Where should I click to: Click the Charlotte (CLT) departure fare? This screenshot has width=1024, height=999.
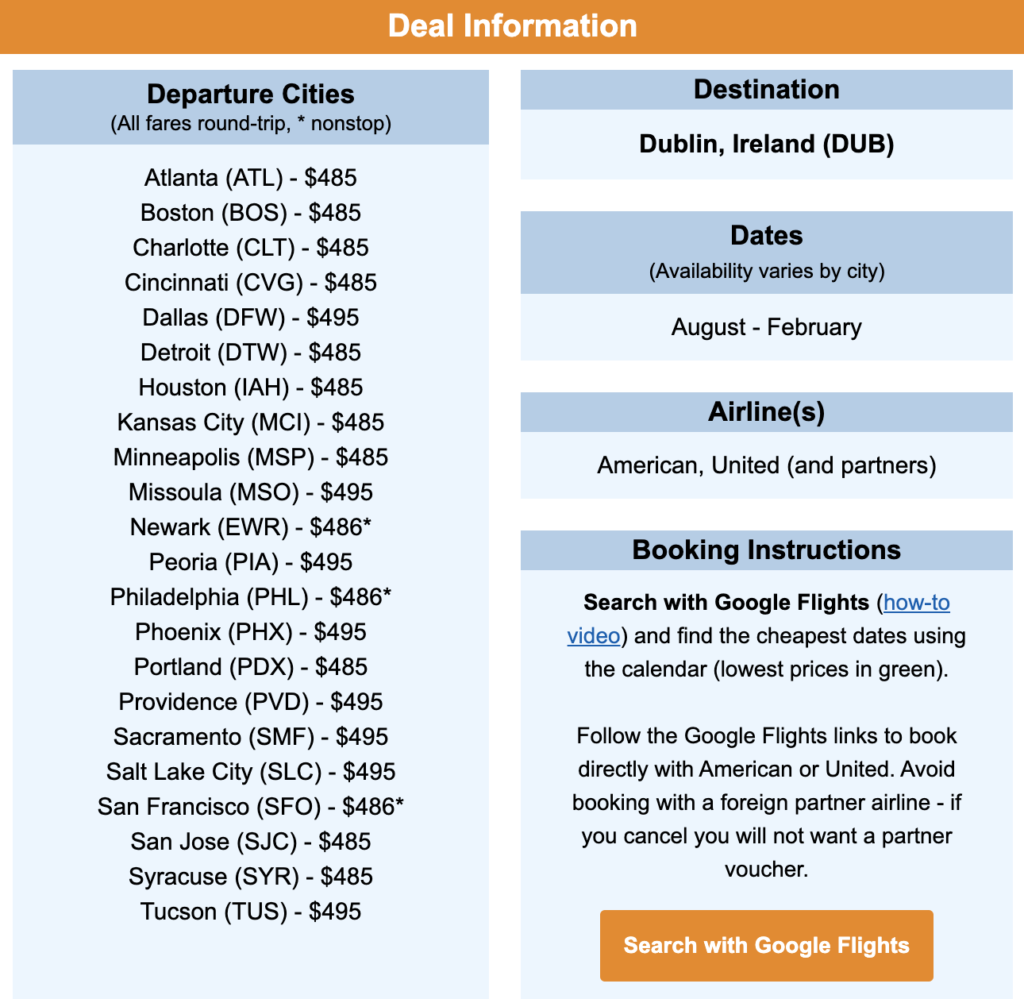click(249, 247)
